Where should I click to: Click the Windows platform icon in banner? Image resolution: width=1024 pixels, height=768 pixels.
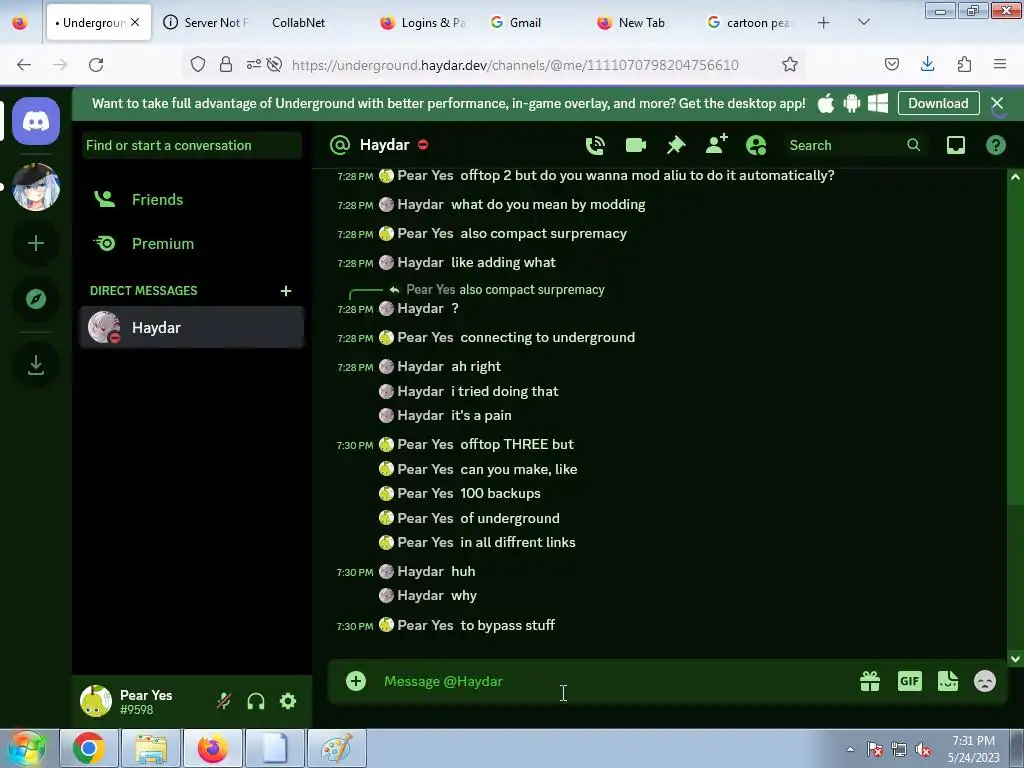click(x=878, y=103)
